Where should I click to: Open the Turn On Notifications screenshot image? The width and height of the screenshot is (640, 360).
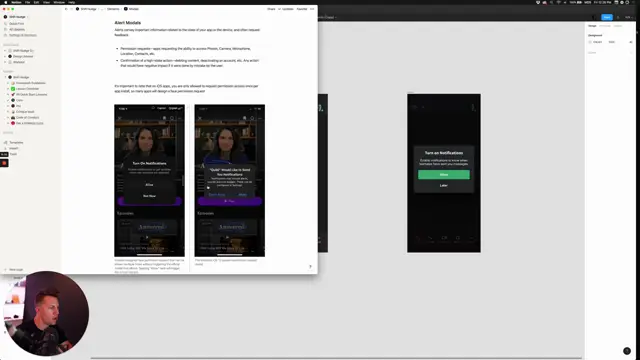point(149,180)
